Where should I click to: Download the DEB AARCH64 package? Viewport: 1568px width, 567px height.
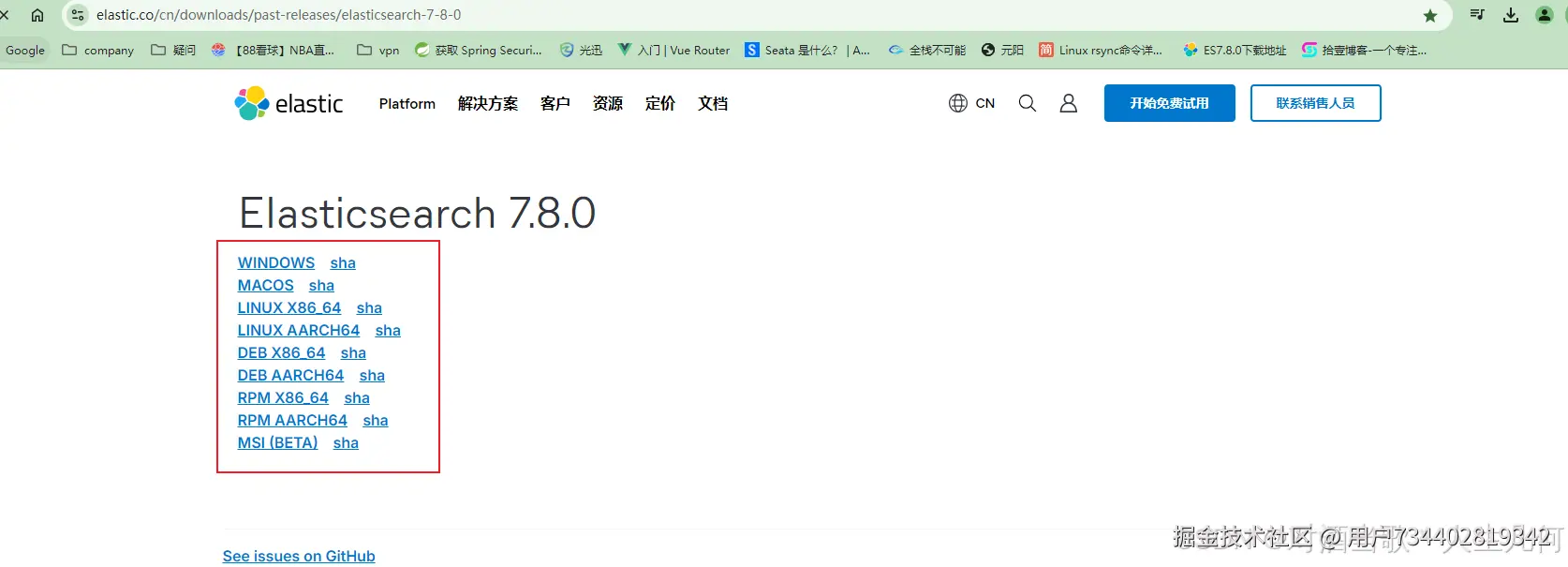pos(290,376)
